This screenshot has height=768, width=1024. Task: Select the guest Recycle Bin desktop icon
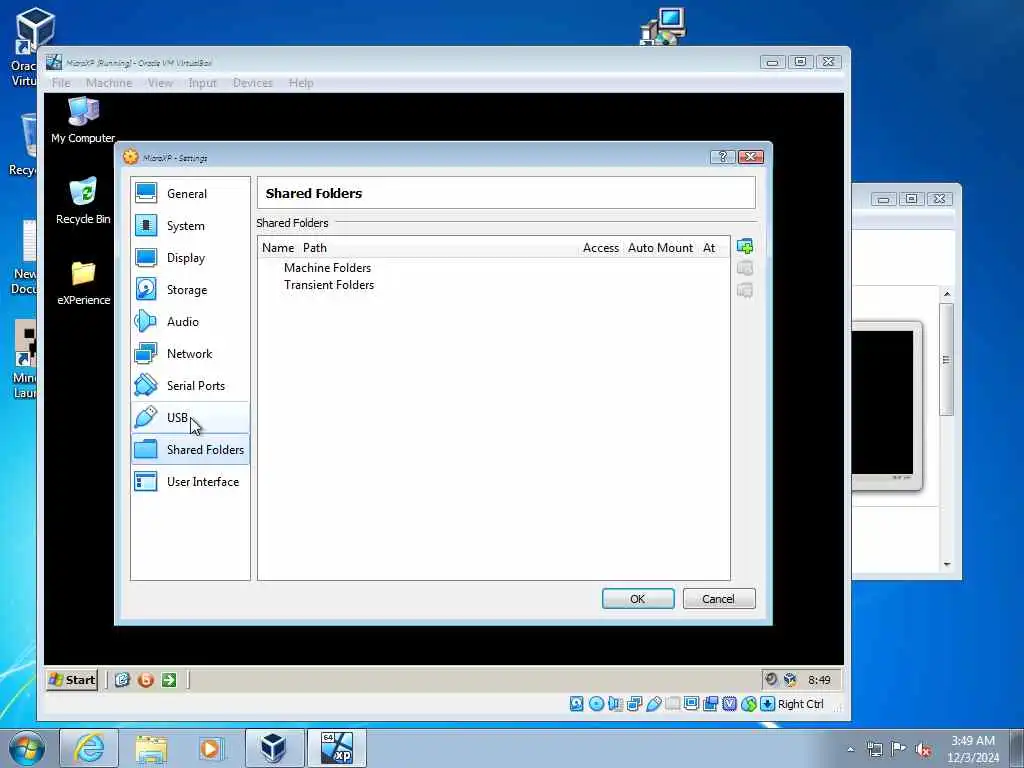[83, 200]
